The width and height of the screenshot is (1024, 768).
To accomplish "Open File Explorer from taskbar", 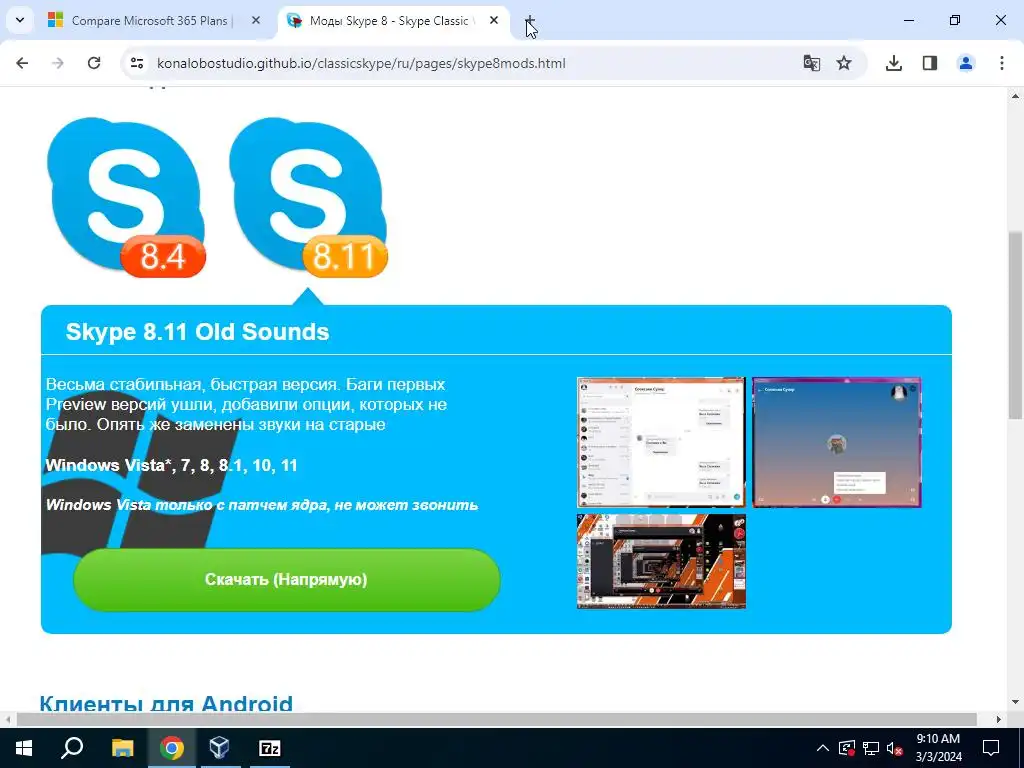I will [122, 748].
